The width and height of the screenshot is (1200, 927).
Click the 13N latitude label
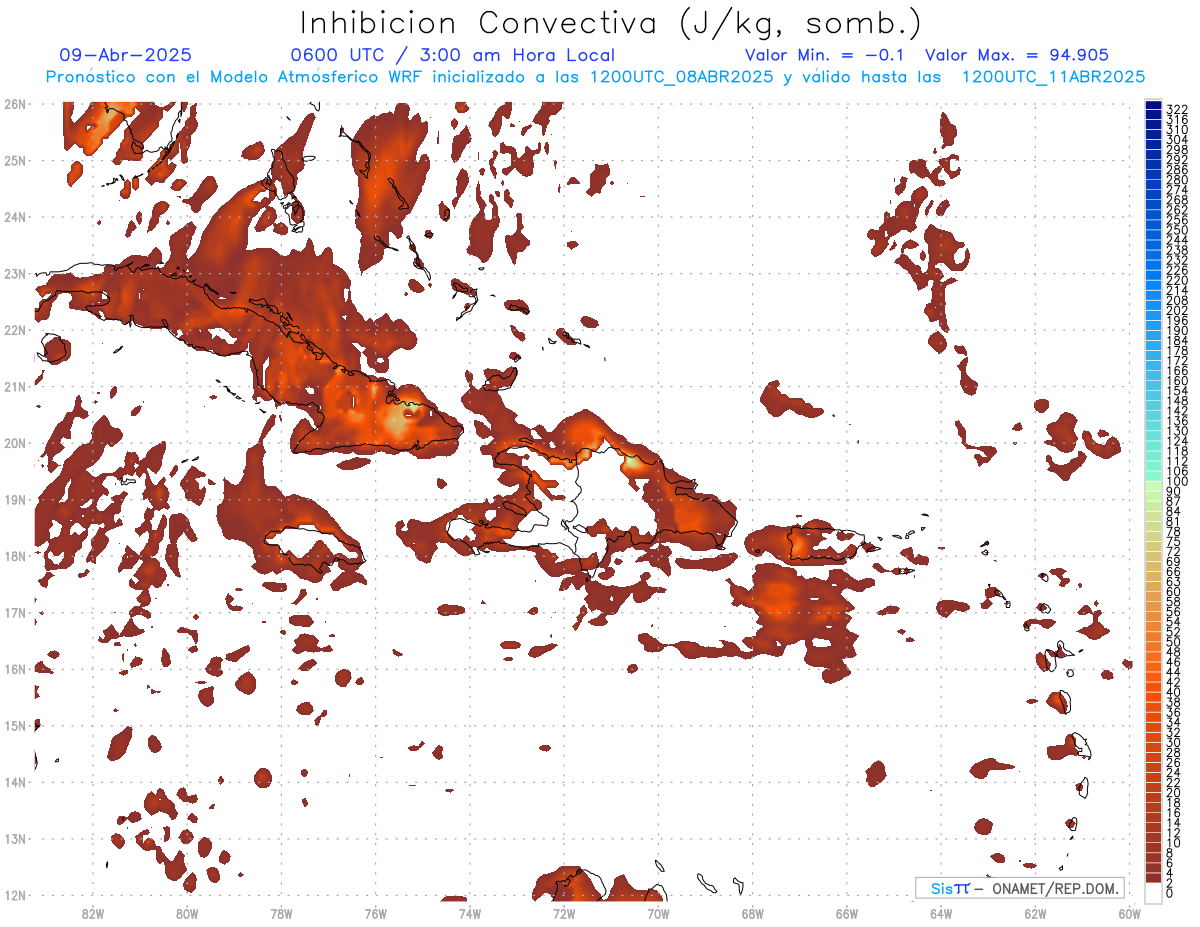point(14,838)
